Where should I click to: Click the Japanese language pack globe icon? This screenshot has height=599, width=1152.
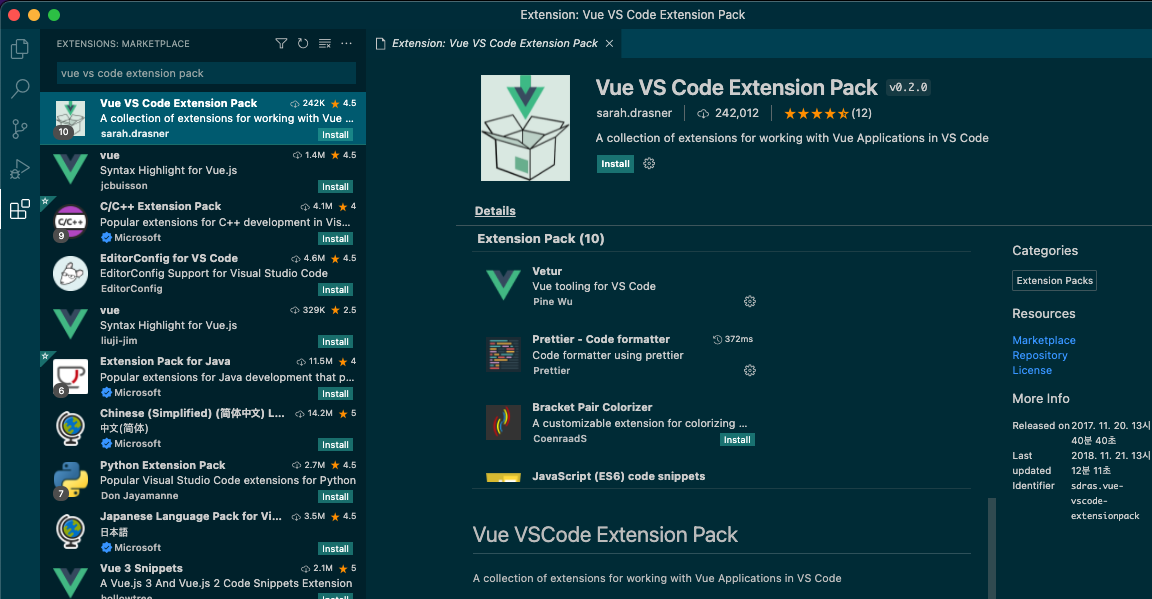tap(71, 532)
